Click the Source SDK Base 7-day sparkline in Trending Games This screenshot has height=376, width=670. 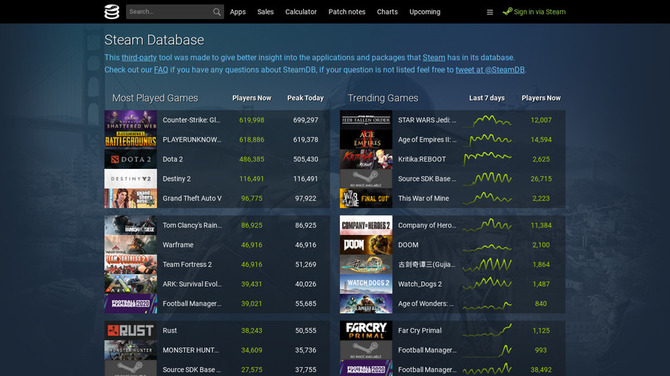point(487,179)
